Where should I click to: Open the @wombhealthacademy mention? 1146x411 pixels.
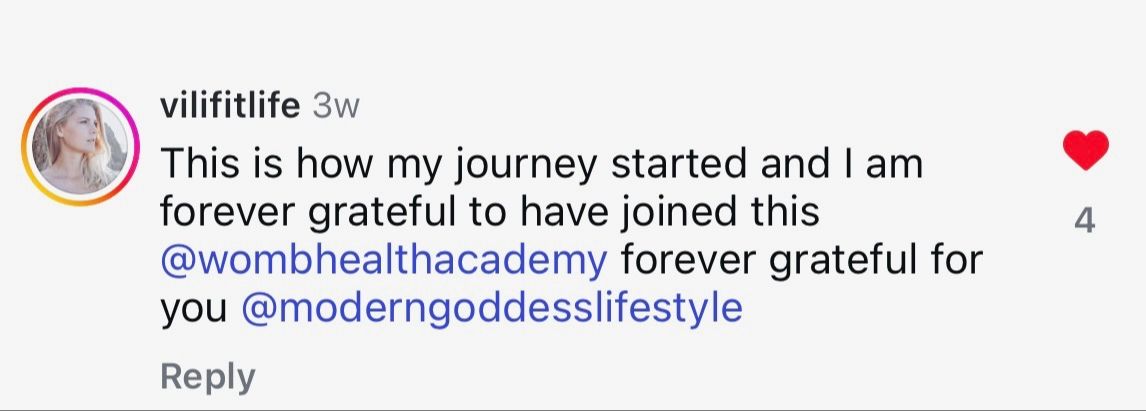(x=384, y=261)
